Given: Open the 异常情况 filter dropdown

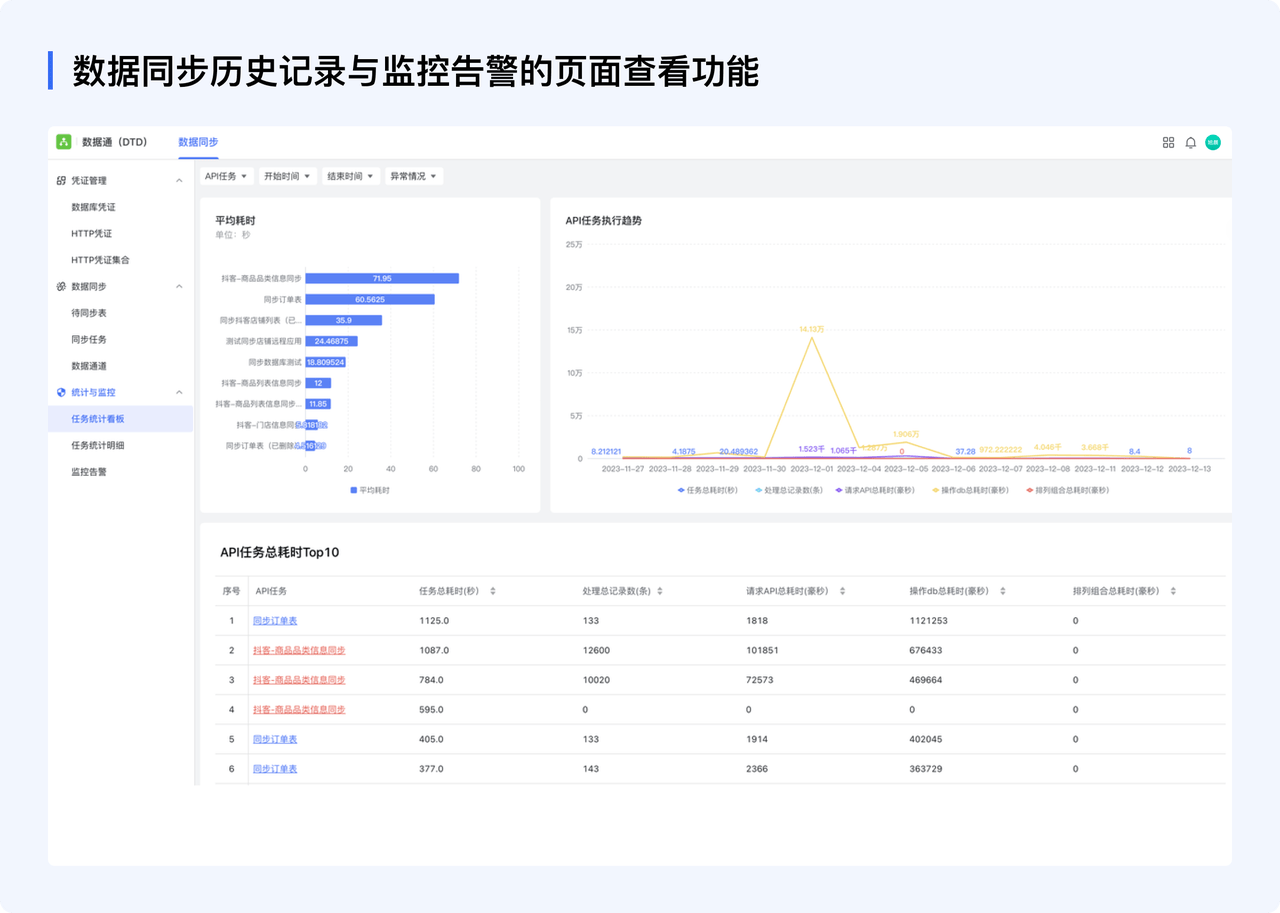Looking at the screenshot, I should point(414,176).
